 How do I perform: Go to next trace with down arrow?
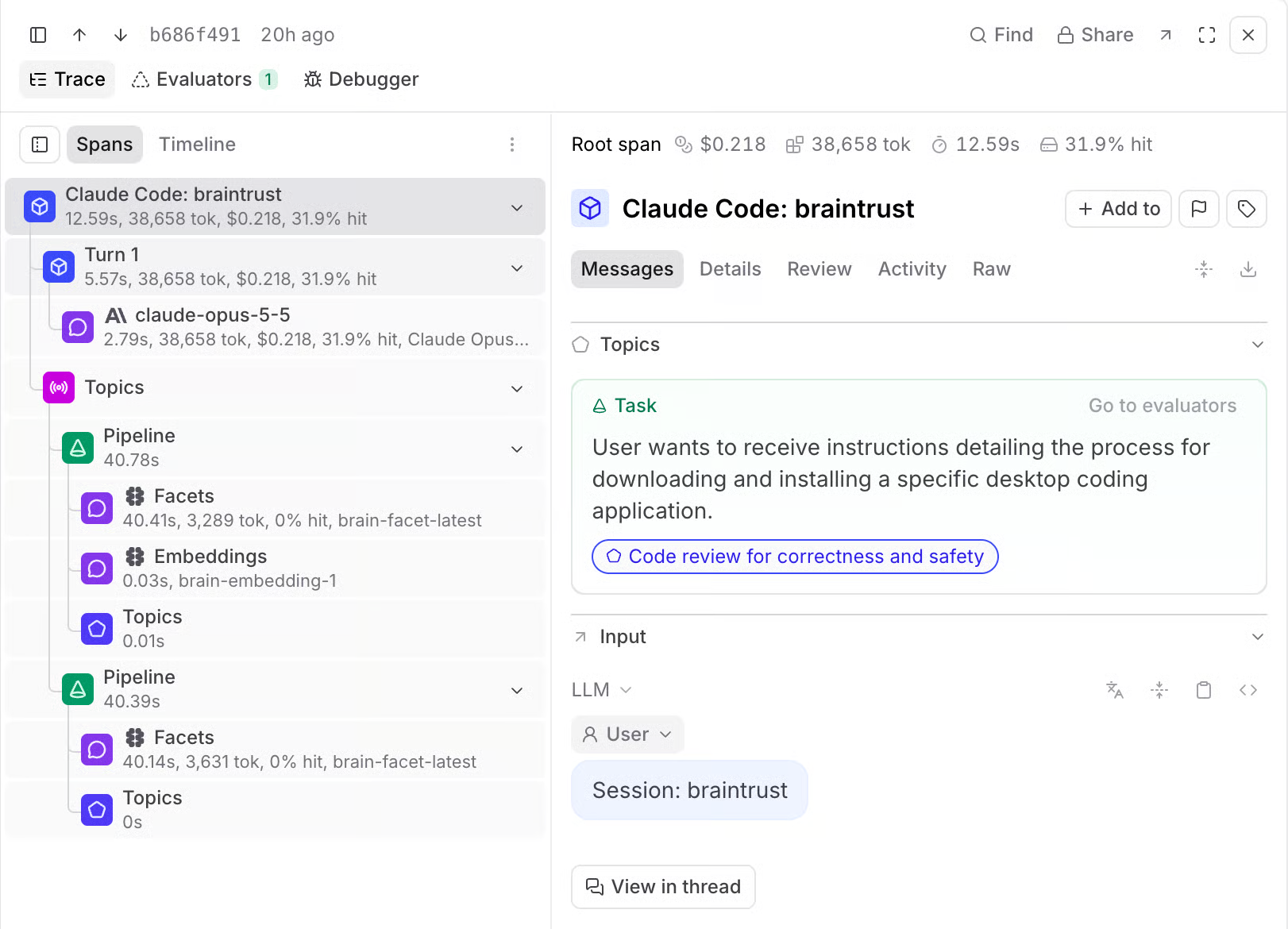[121, 35]
